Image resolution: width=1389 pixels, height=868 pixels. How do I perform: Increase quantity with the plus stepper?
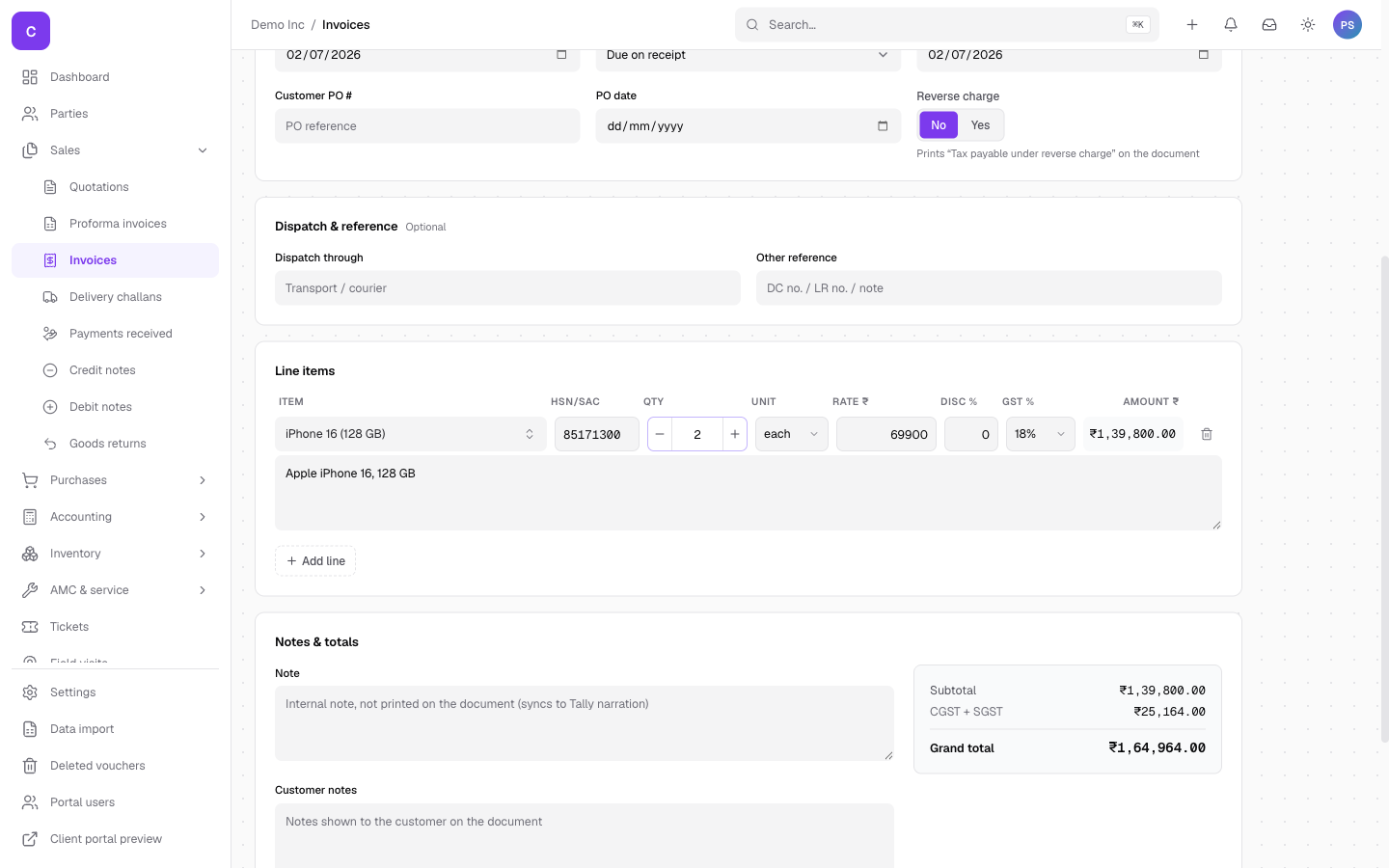click(735, 434)
